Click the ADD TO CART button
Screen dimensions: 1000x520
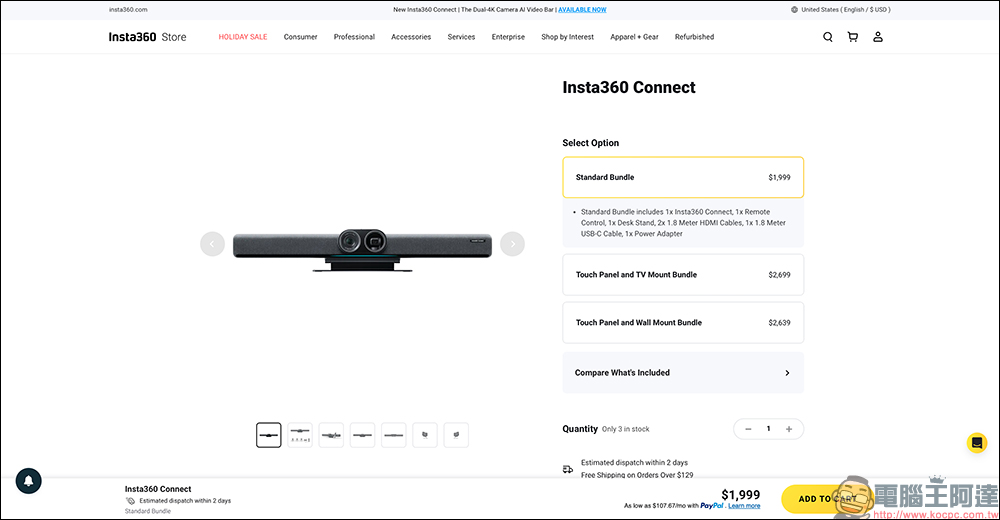pyautogui.click(x=827, y=499)
